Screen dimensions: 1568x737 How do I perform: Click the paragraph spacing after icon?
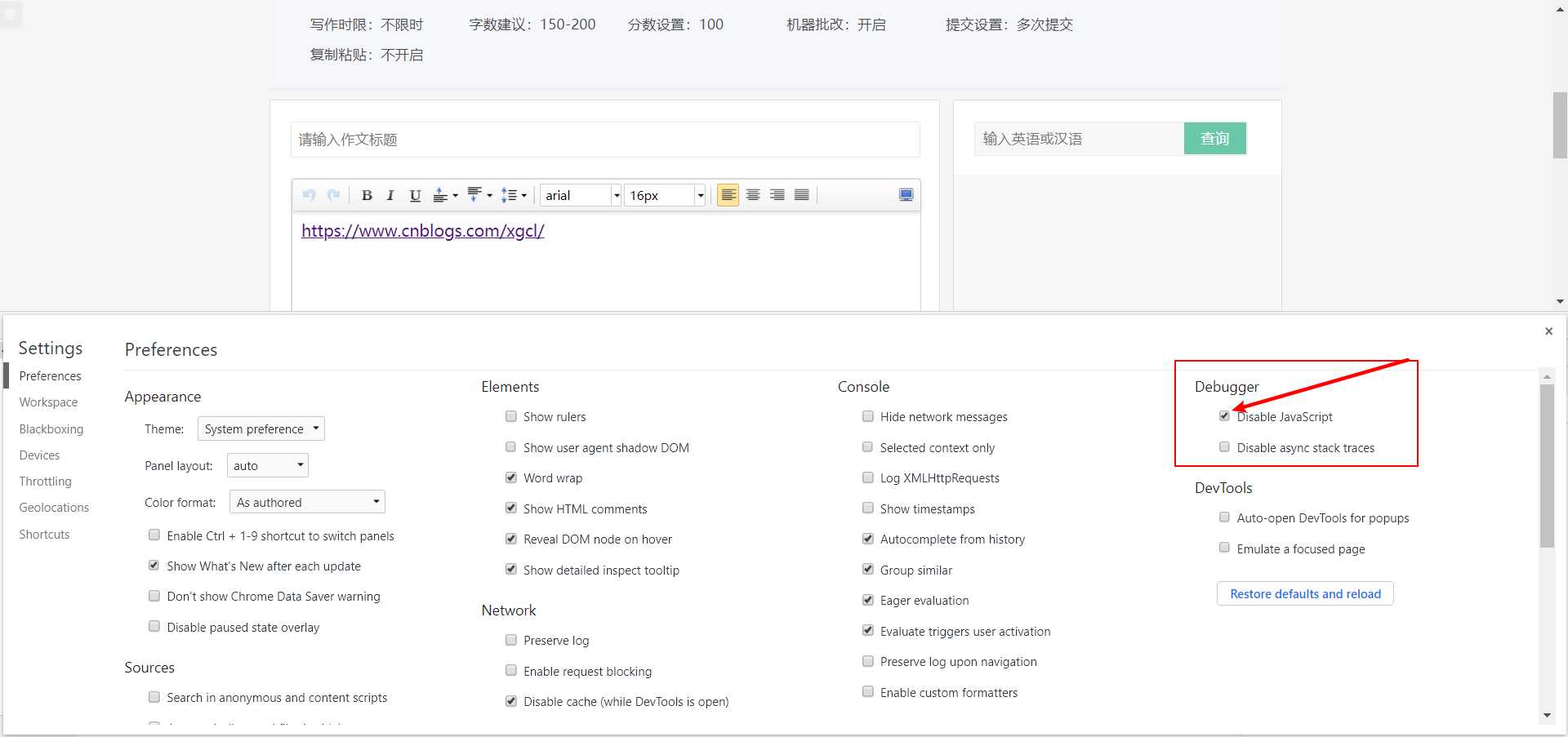tap(474, 195)
